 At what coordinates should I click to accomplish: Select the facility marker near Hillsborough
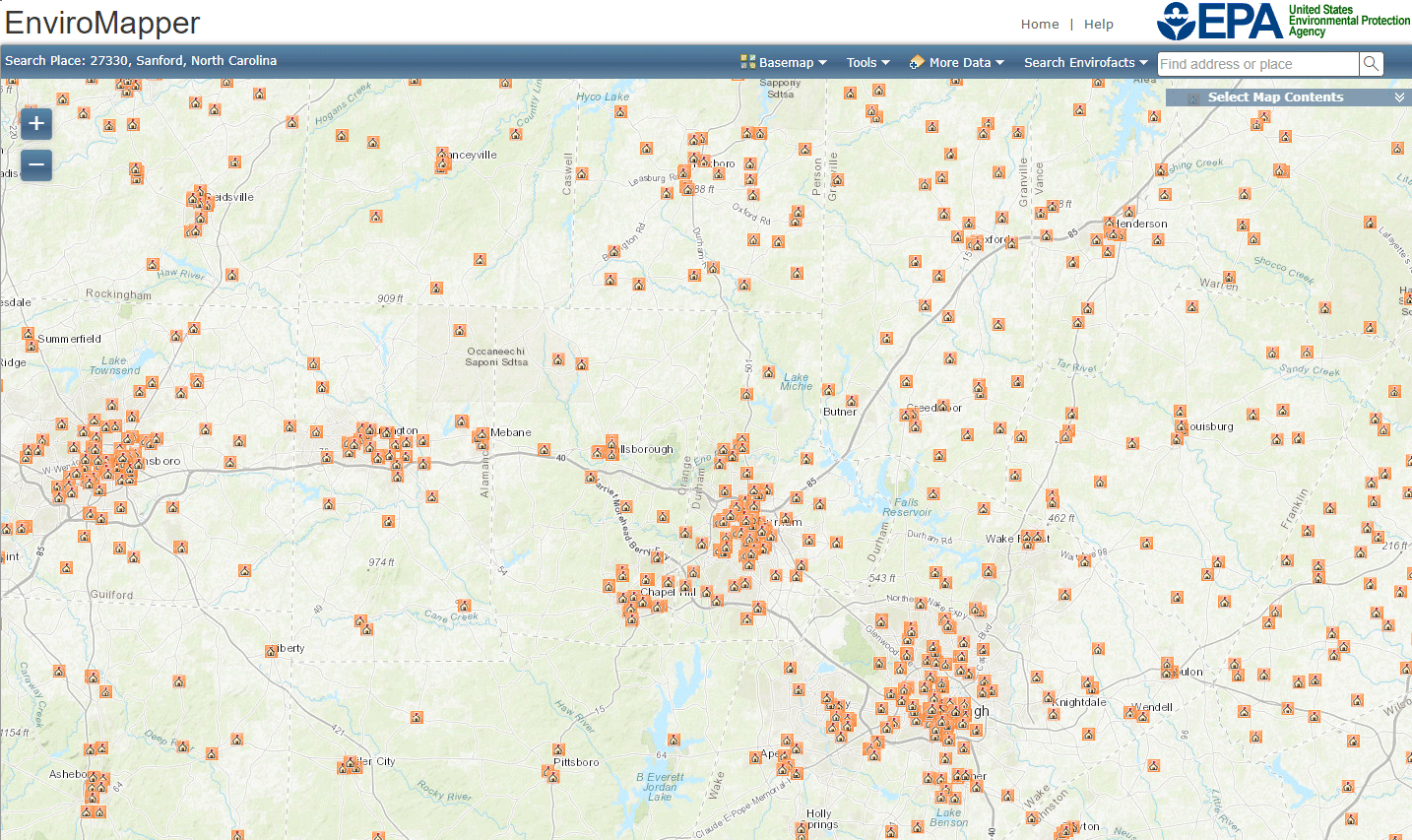596,453
